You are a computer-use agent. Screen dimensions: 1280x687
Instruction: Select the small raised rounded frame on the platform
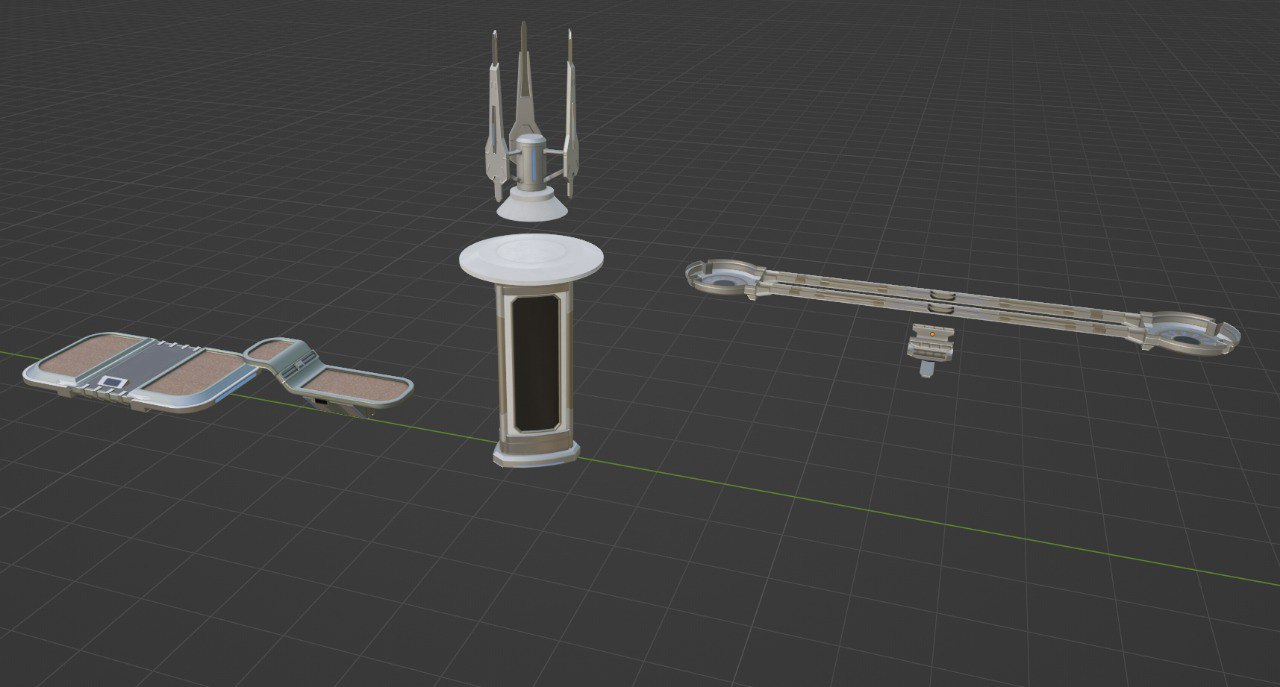tap(268, 352)
